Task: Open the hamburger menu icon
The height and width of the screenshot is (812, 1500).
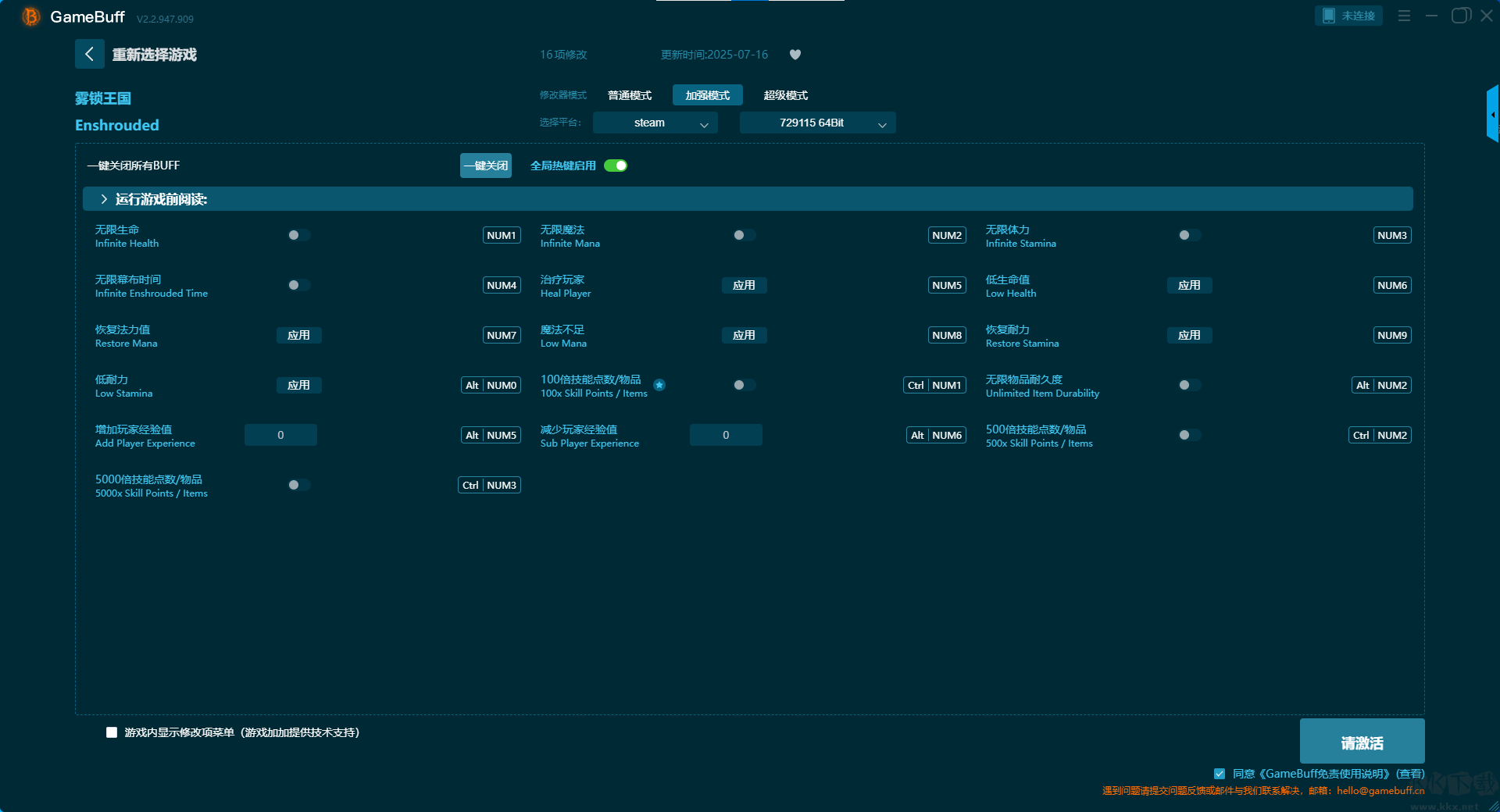Action: 1404,16
